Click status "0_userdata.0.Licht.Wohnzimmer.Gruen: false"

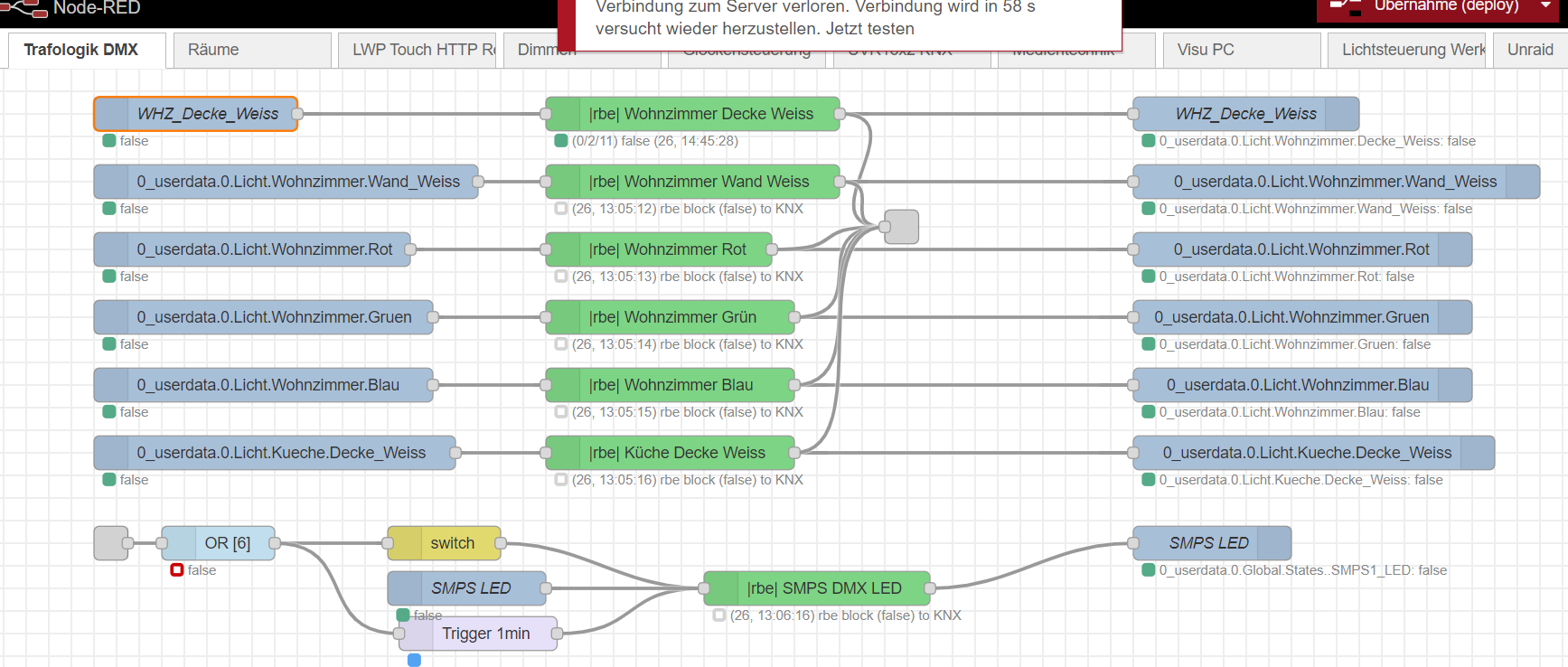click(x=1295, y=344)
